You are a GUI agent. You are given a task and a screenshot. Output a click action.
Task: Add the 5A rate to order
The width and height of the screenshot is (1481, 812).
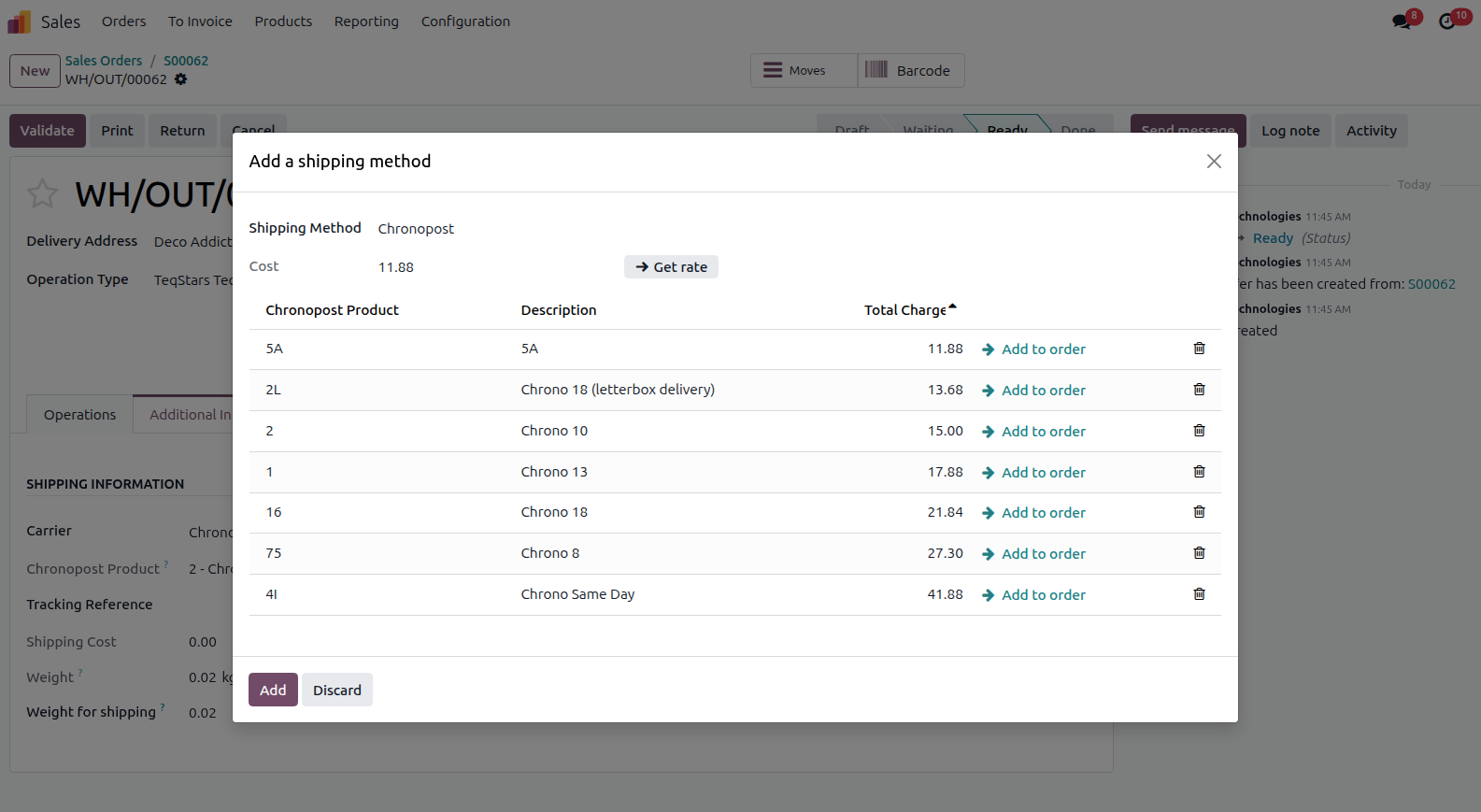pyautogui.click(x=1033, y=349)
